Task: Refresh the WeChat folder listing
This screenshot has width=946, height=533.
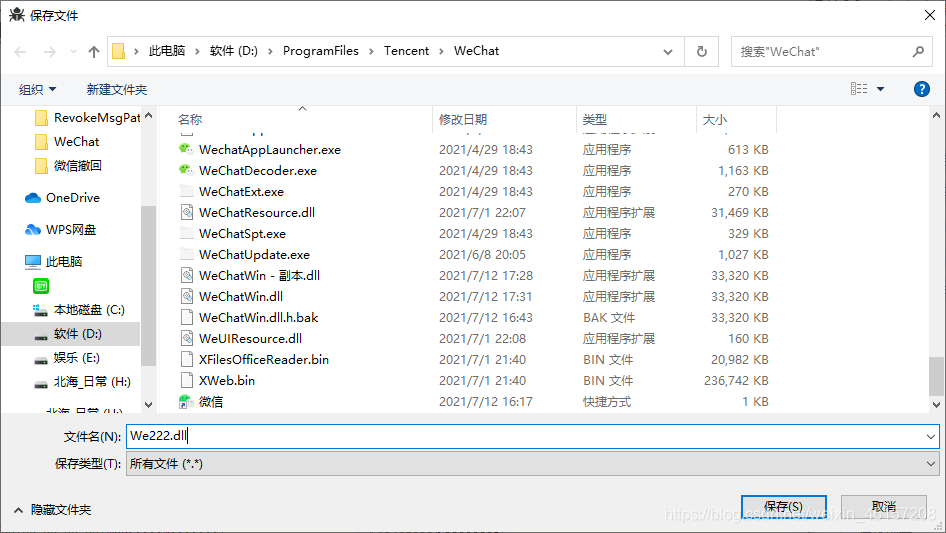Action: (x=702, y=51)
